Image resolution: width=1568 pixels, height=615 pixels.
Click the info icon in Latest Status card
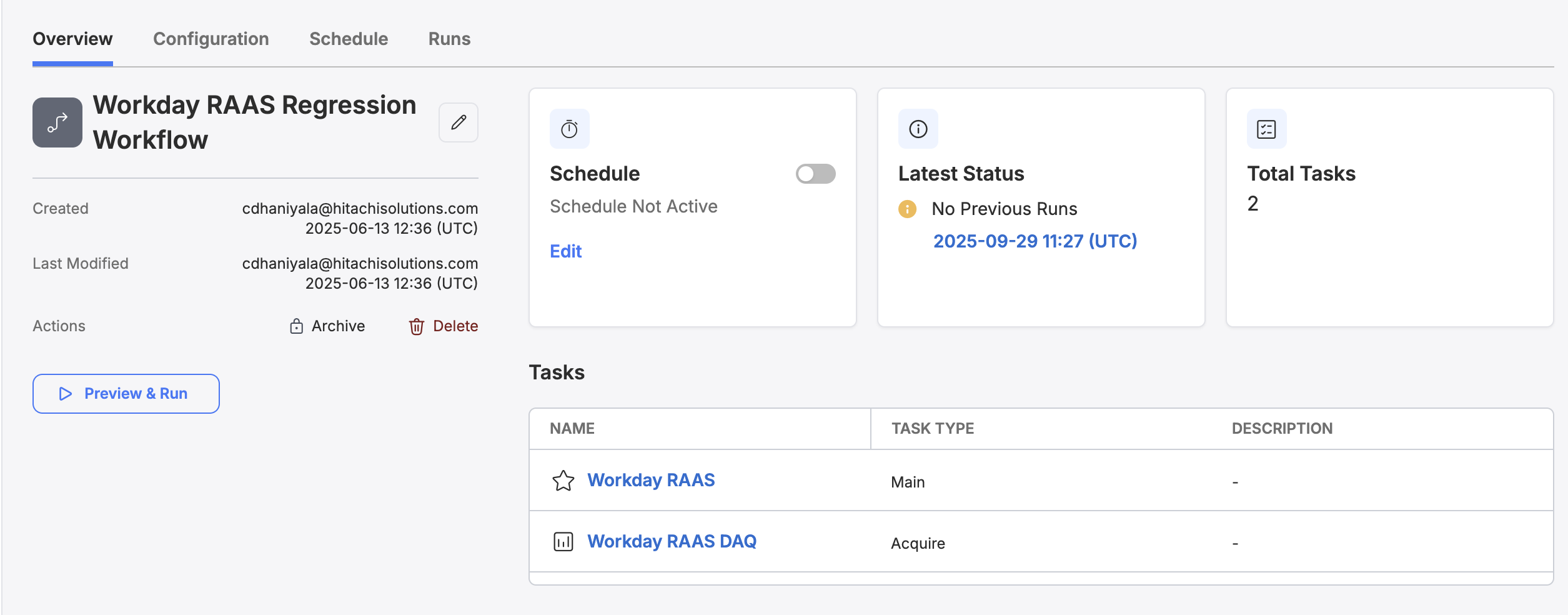click(918, 129)
